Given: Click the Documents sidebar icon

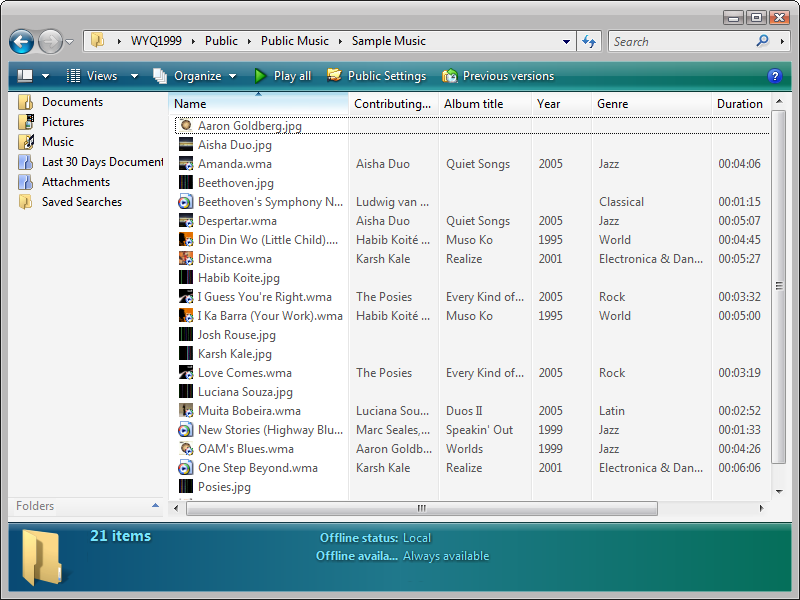Looking at the screenshot, I should click(x=25, y=101).
